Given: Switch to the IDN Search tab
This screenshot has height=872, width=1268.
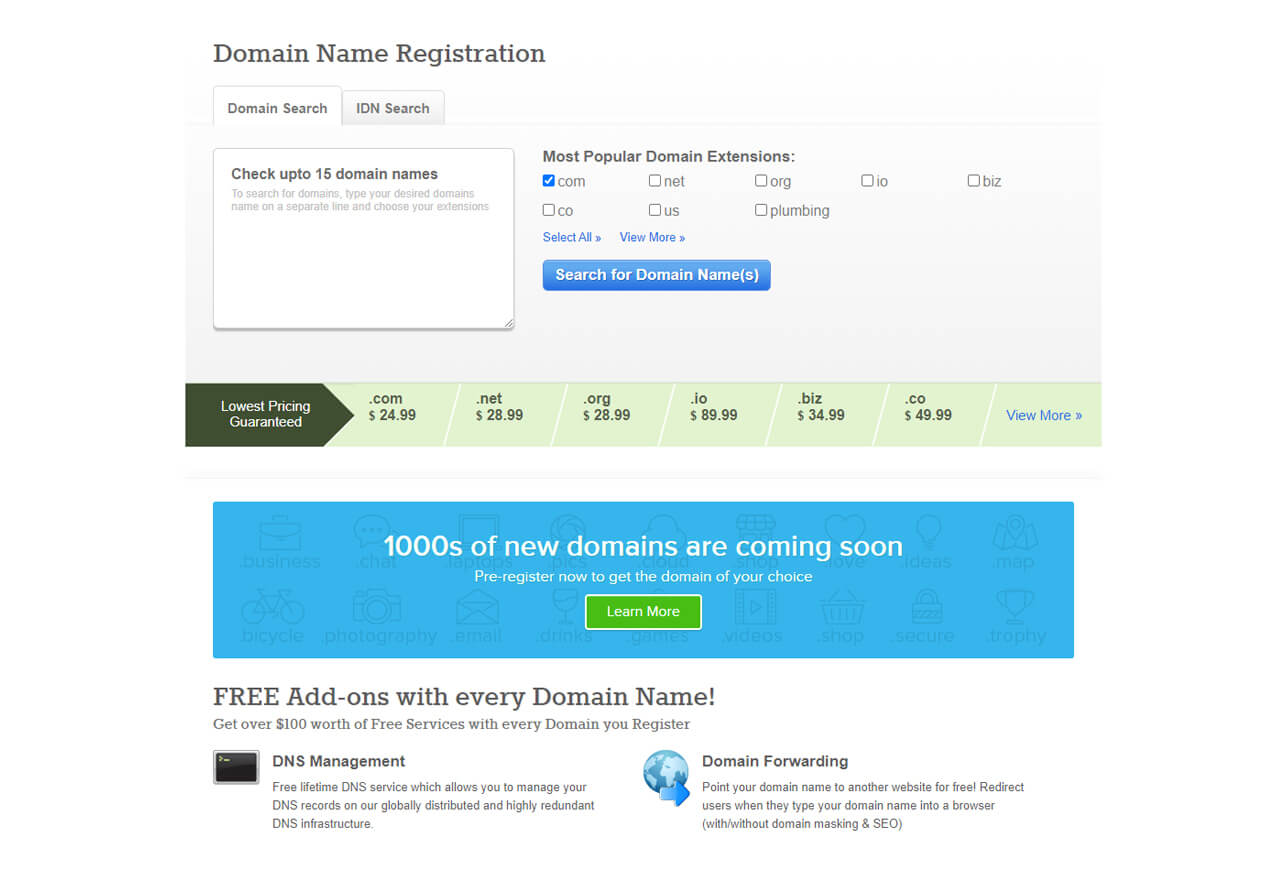Looking at the screenshot, I should coord(393,107).
